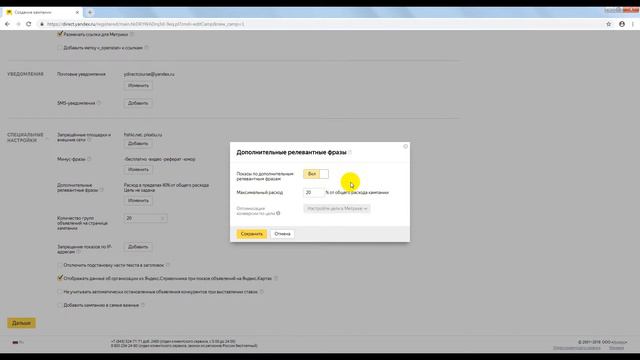Bookmark page with the star icon

pos(609,24)
